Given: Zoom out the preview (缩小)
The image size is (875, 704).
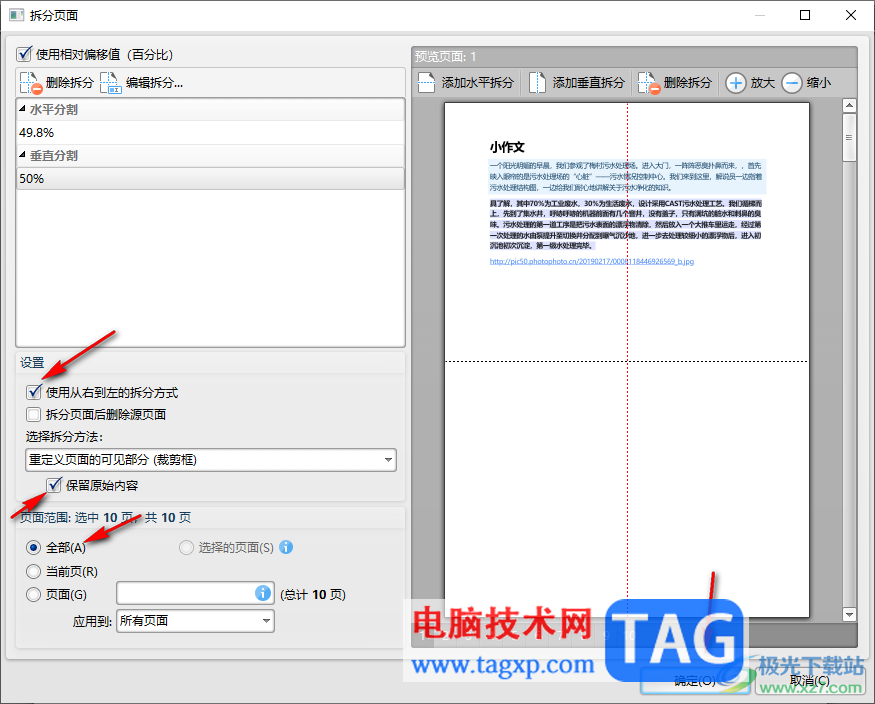Looking at the screenshot, I should (806, 83).
